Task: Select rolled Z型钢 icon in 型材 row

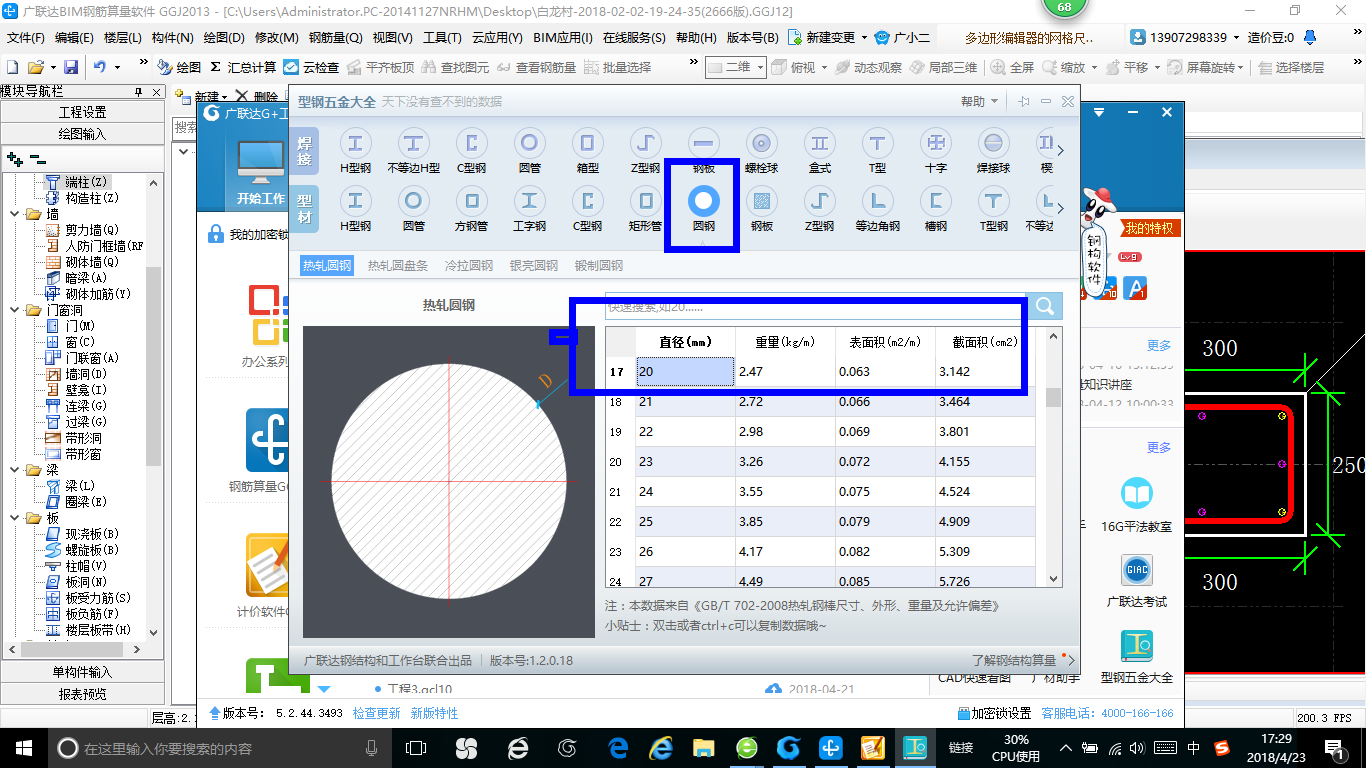Action: coord(819,209)
